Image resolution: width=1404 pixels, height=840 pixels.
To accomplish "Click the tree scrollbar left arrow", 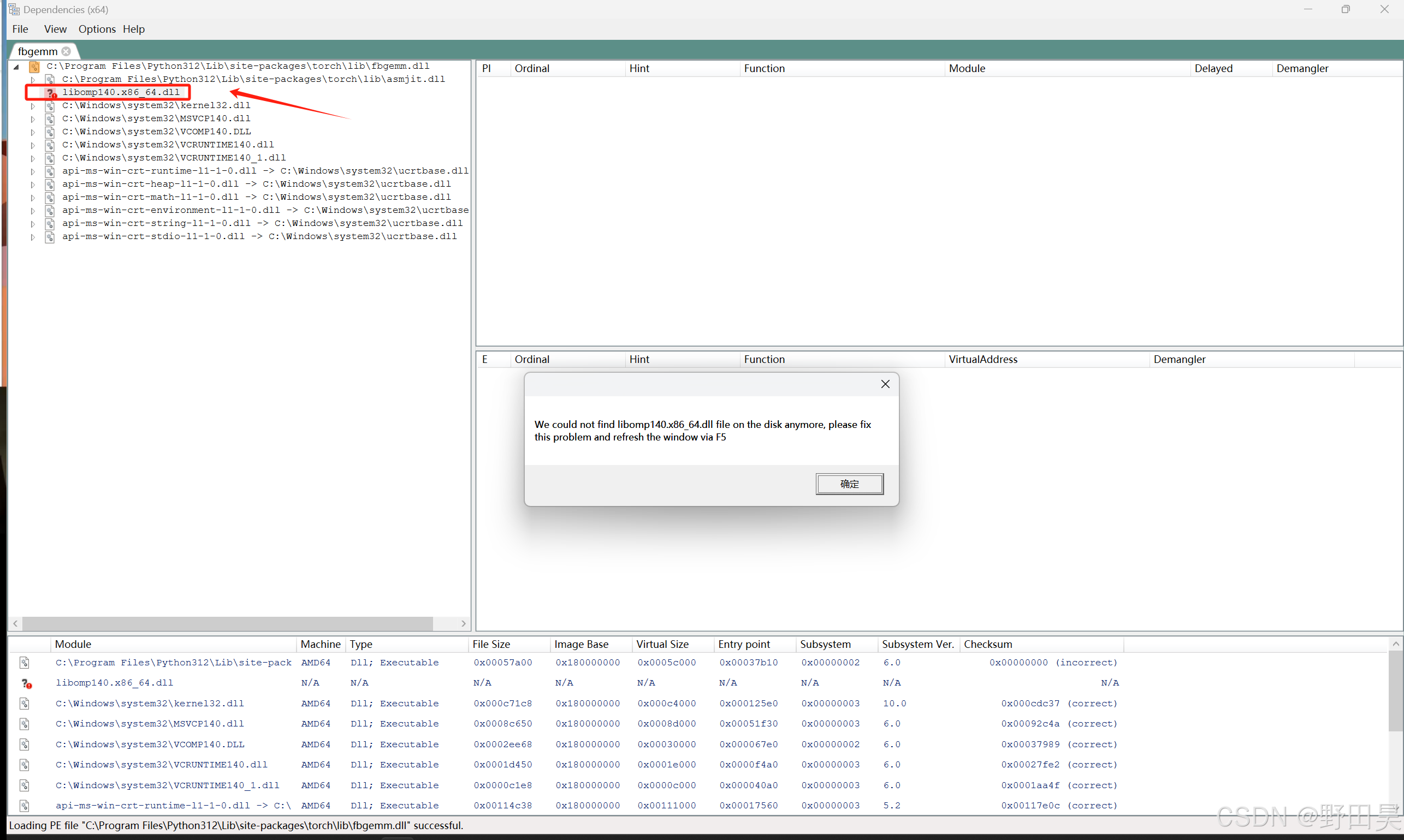I will [15, 623].
